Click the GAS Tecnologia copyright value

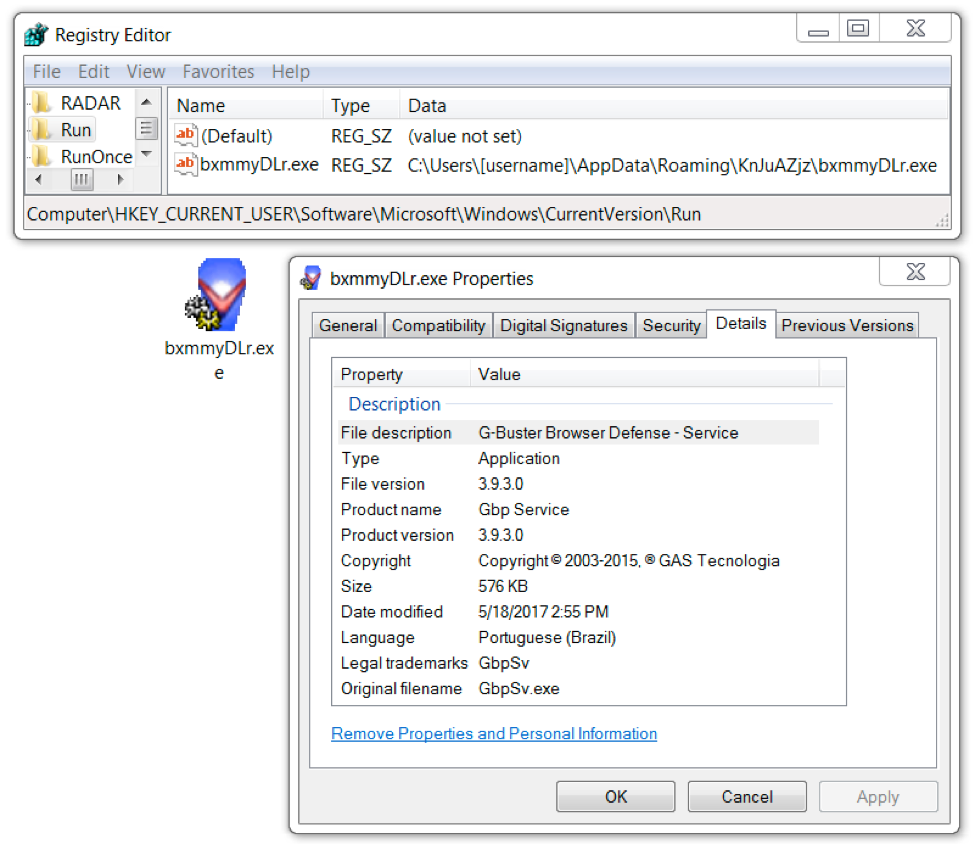(629, 560)
